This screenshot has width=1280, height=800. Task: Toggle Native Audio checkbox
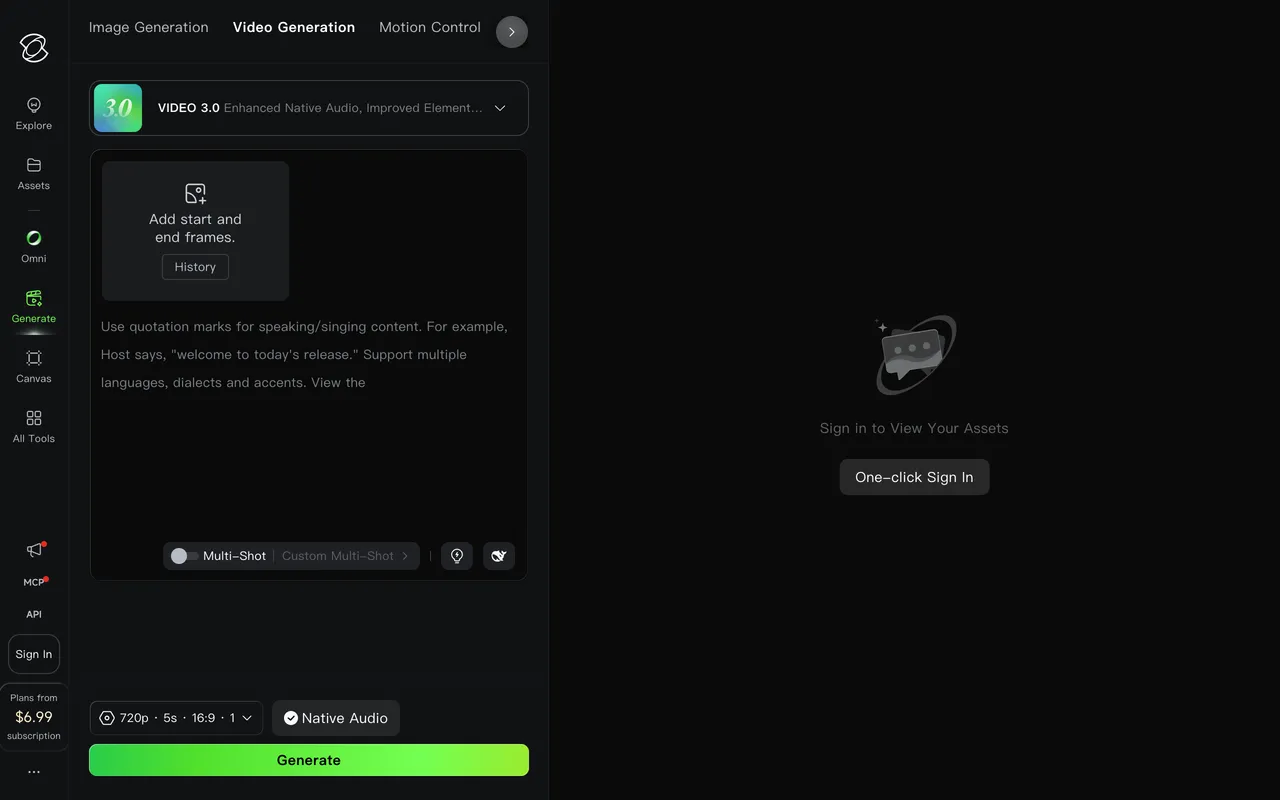tap(336, 718)
